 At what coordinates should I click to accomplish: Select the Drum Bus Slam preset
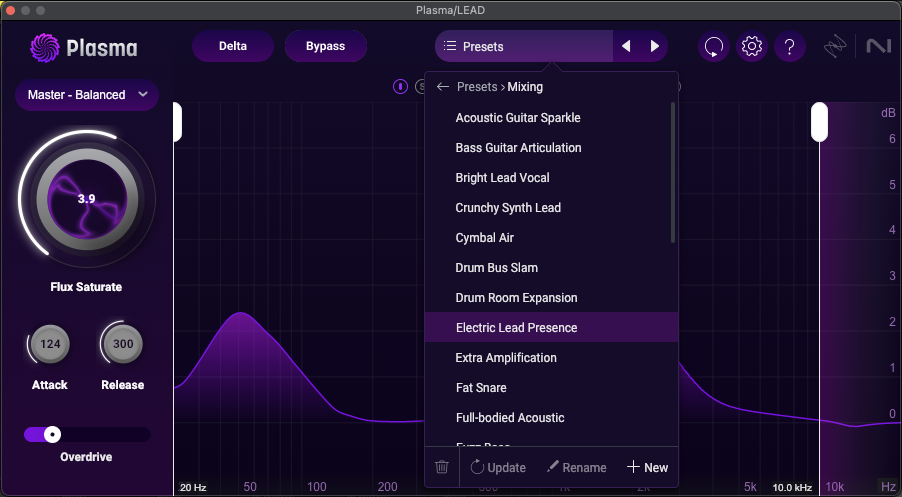click(551, 267)
